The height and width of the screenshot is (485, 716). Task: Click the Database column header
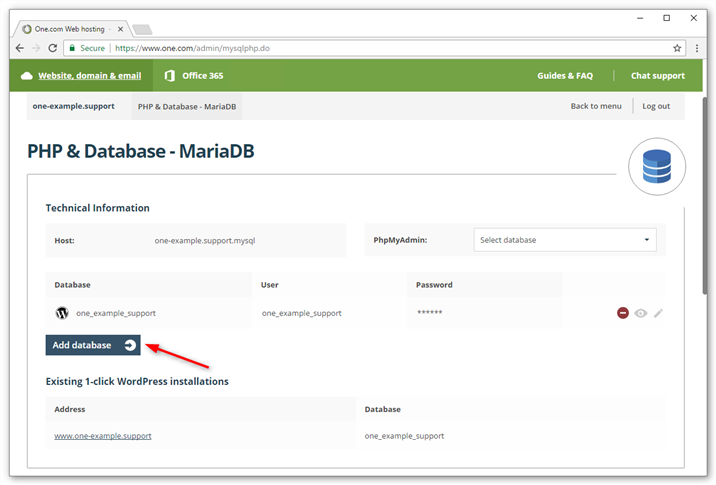pos(72,285)
